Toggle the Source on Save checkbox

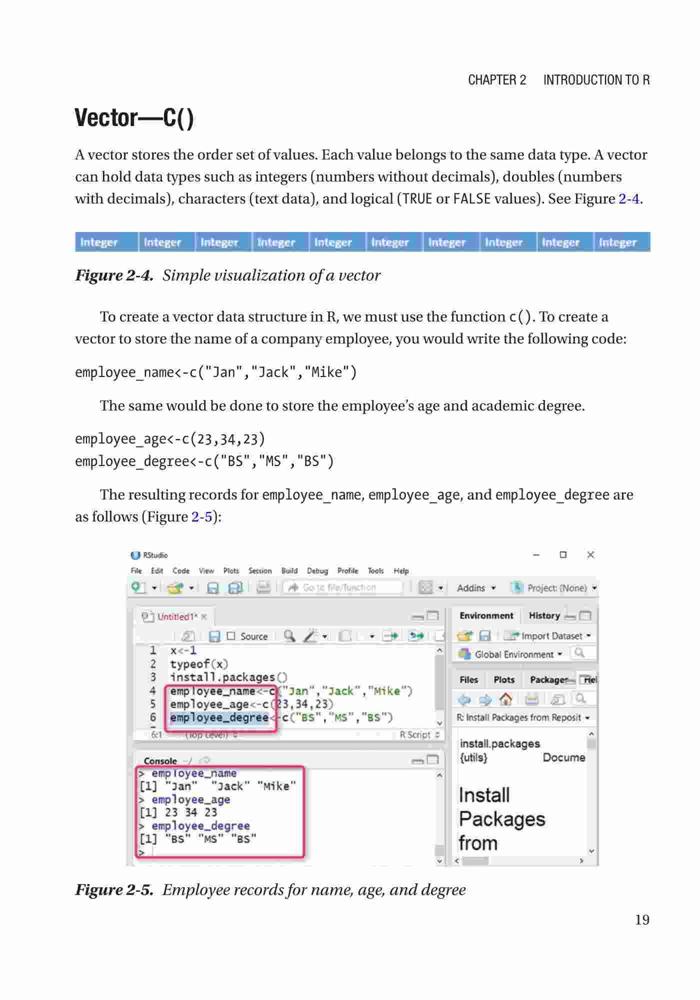point(231,636)
